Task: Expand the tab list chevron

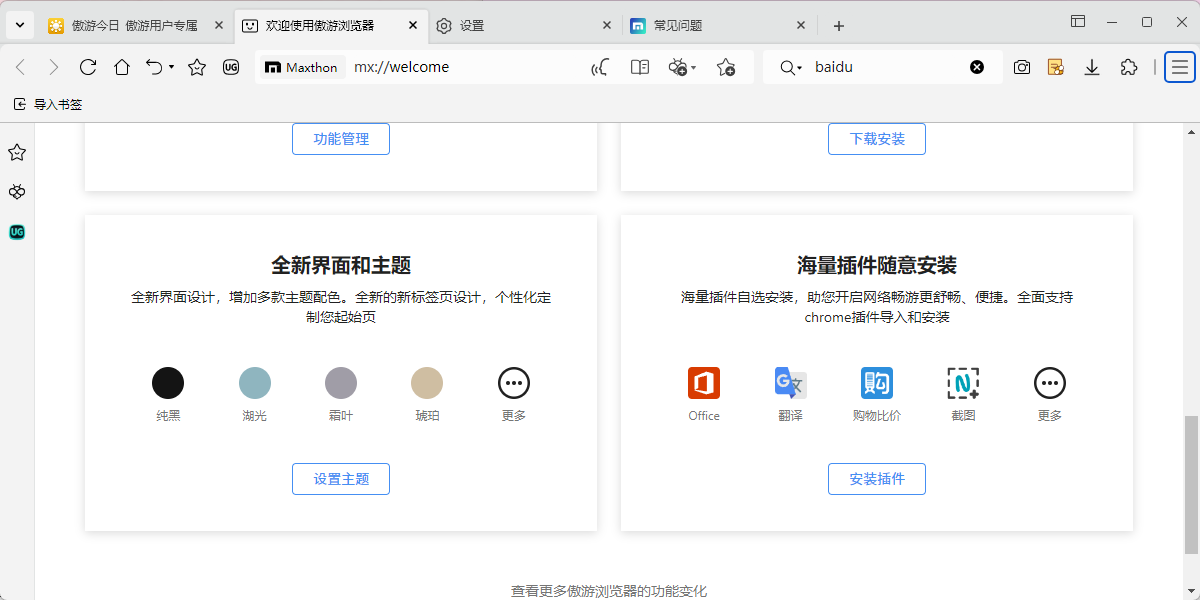Action: [x=19, y=24]
